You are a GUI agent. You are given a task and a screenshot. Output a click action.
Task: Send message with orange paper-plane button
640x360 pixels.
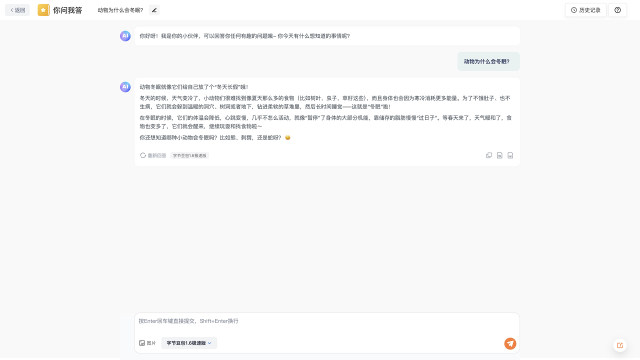(x=510, y=344)
